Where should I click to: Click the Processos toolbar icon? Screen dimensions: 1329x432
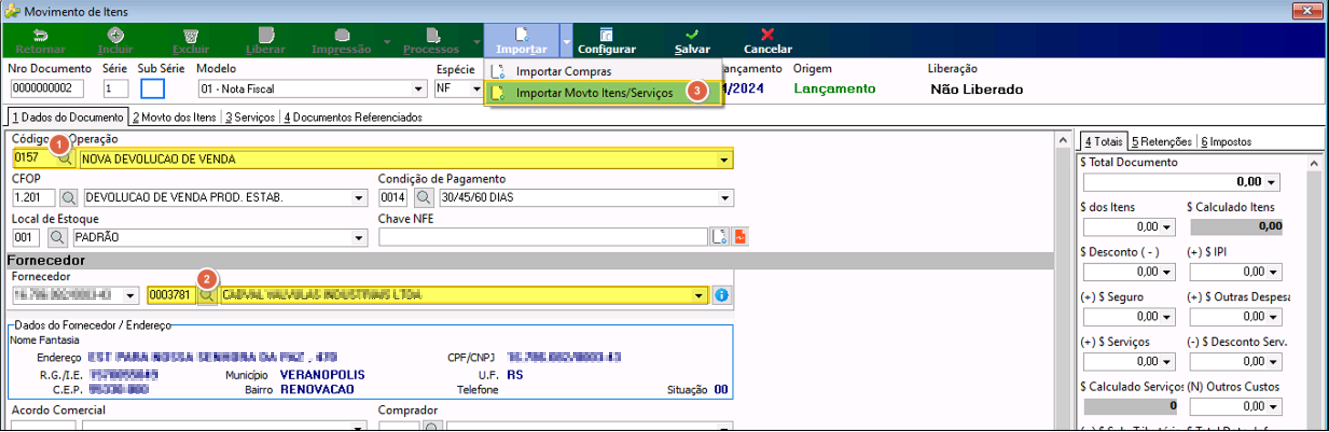pyautogui.click(x=431, y=34)
